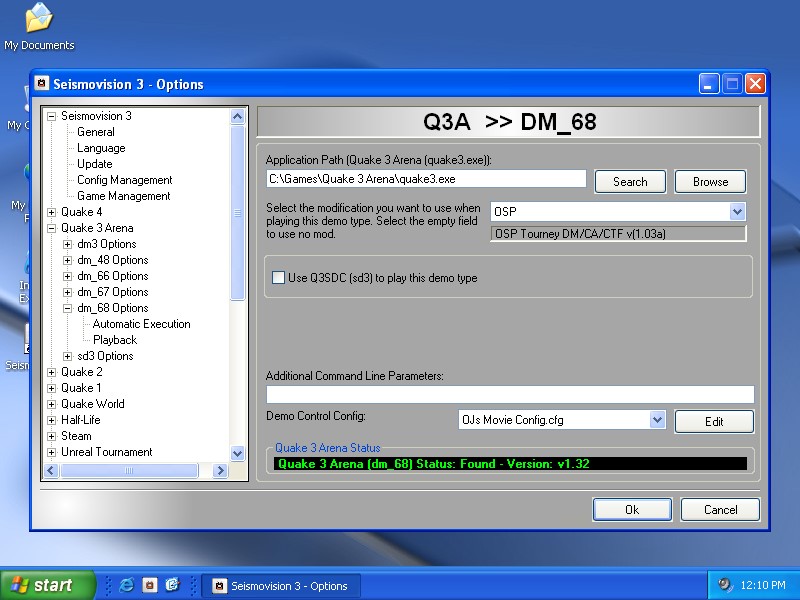Viewport: 800px width, 600px height.
Task: Click the system tray icon beside clock
Action: point(724,585)
